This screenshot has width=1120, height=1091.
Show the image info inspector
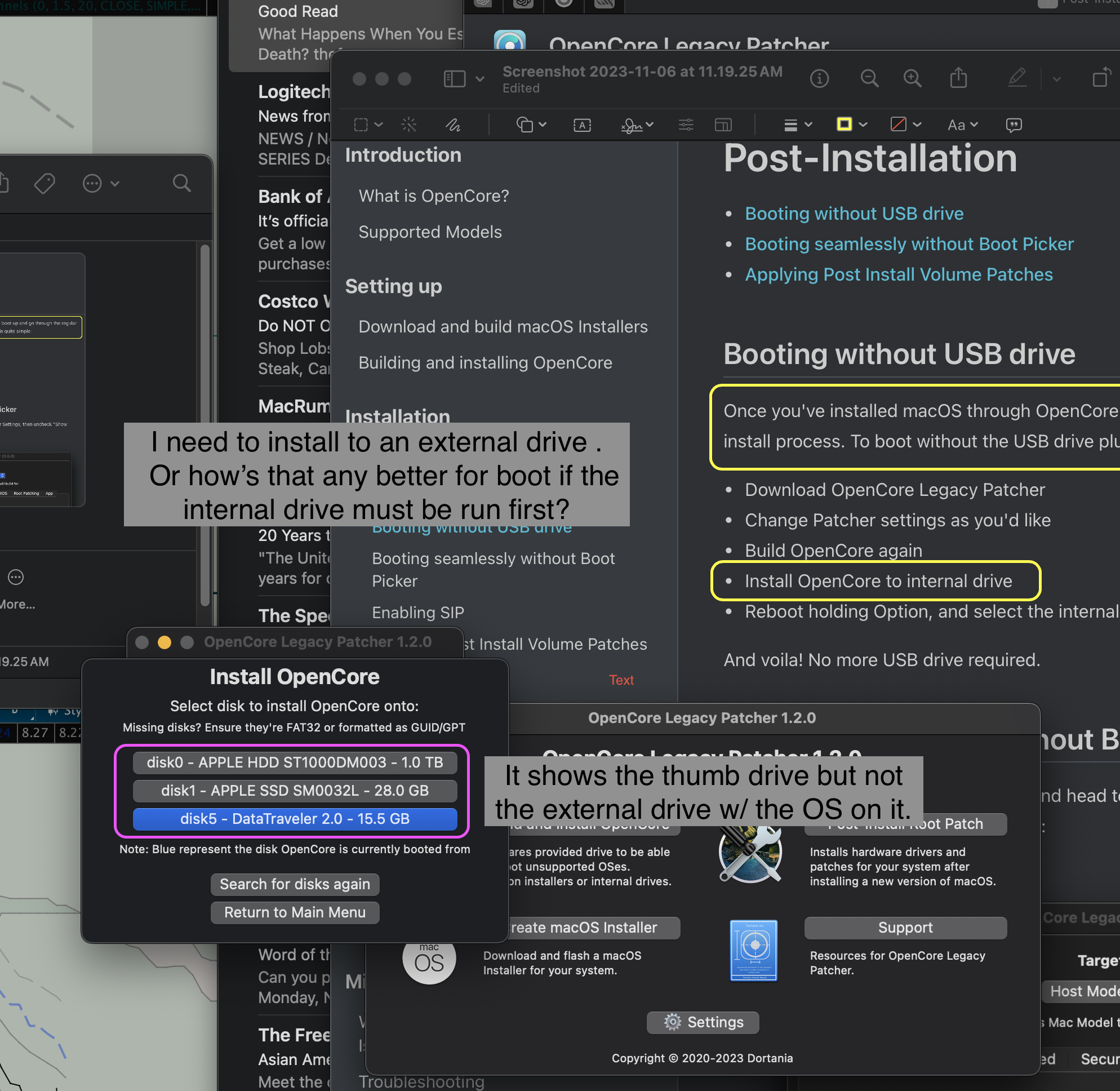(x=819, y=78)
